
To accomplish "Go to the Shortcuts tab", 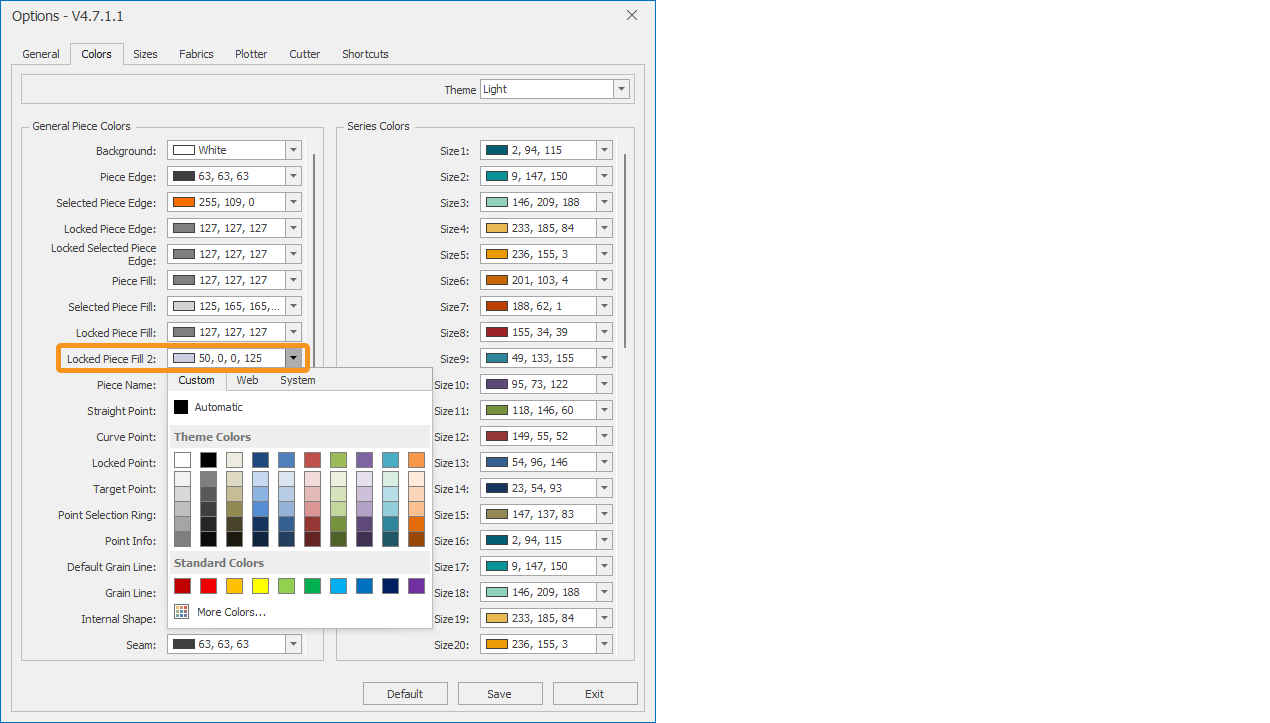I will pyautogui.click(x=365, y=54).
